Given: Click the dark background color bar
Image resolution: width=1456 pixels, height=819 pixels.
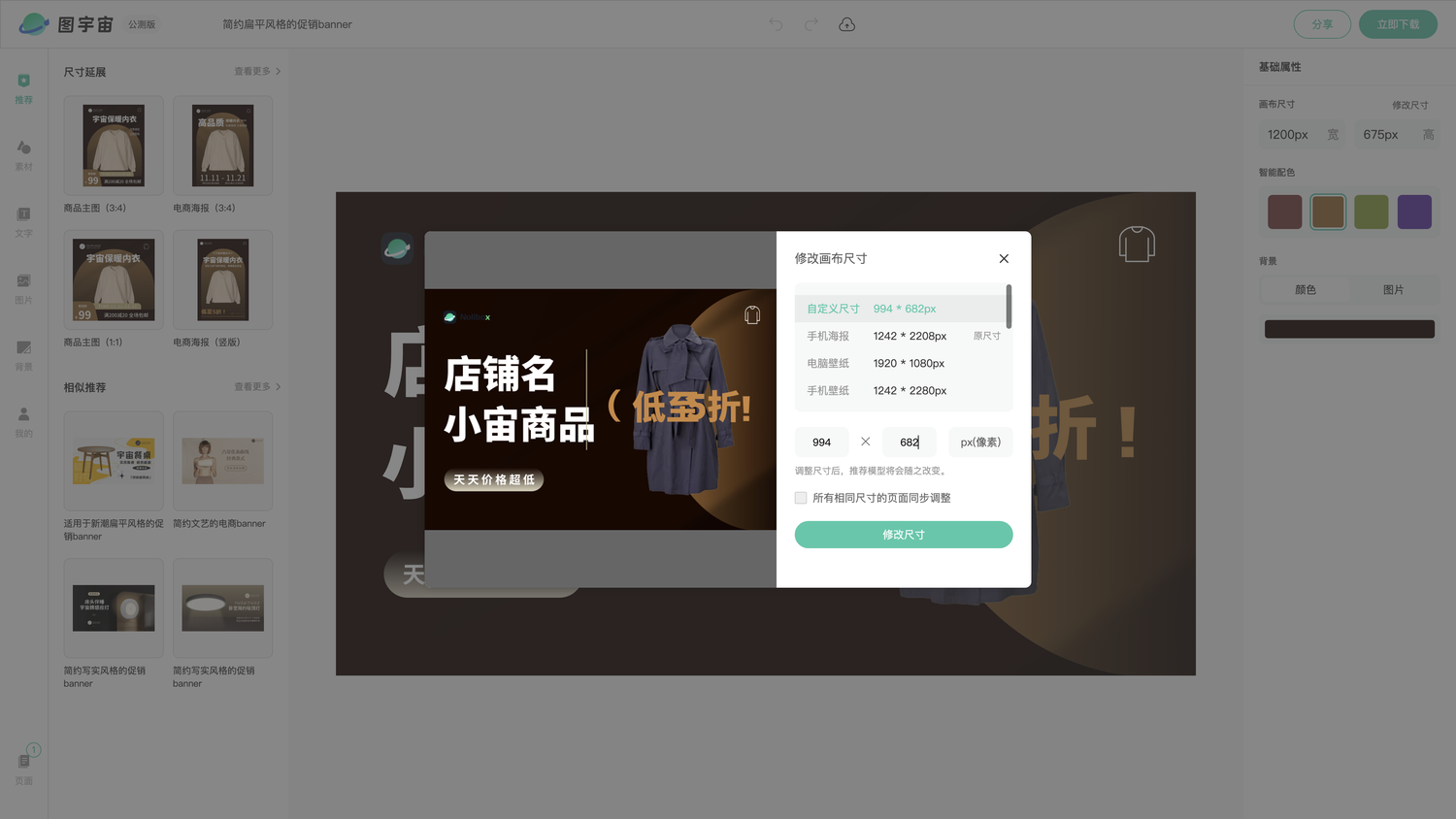Looking at the screenshot, I should tap(1349, 329).
